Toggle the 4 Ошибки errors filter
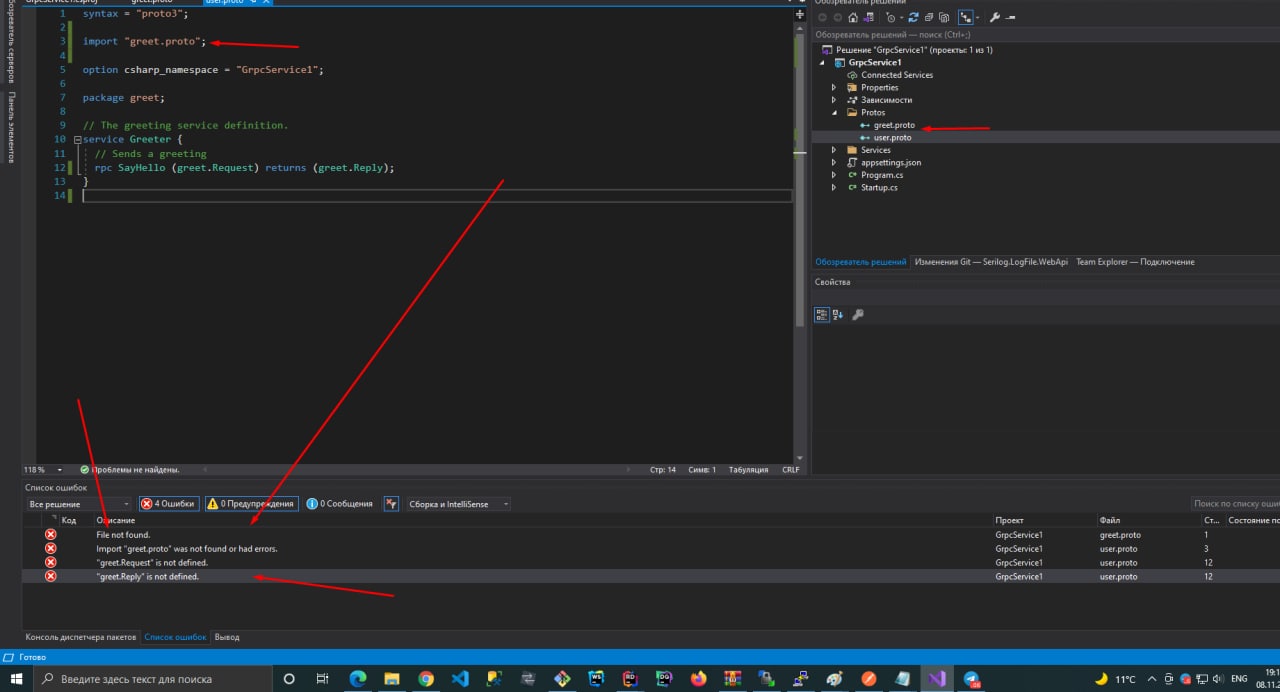Viewport: 1280px width, 692px height. pyautogui.click(x=168, y=504)
